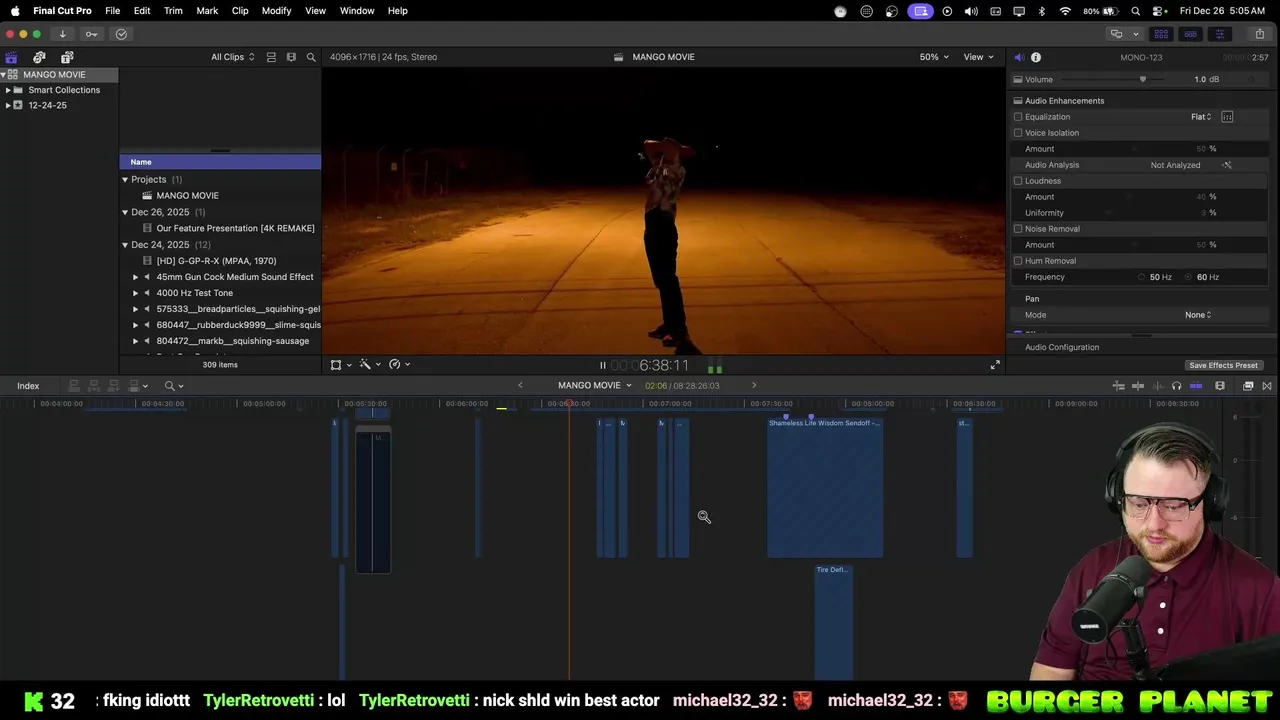The width and height of the screenshot is (1280, 720).
Task: Enable the Loudness checkbox
Action: 1018,181
